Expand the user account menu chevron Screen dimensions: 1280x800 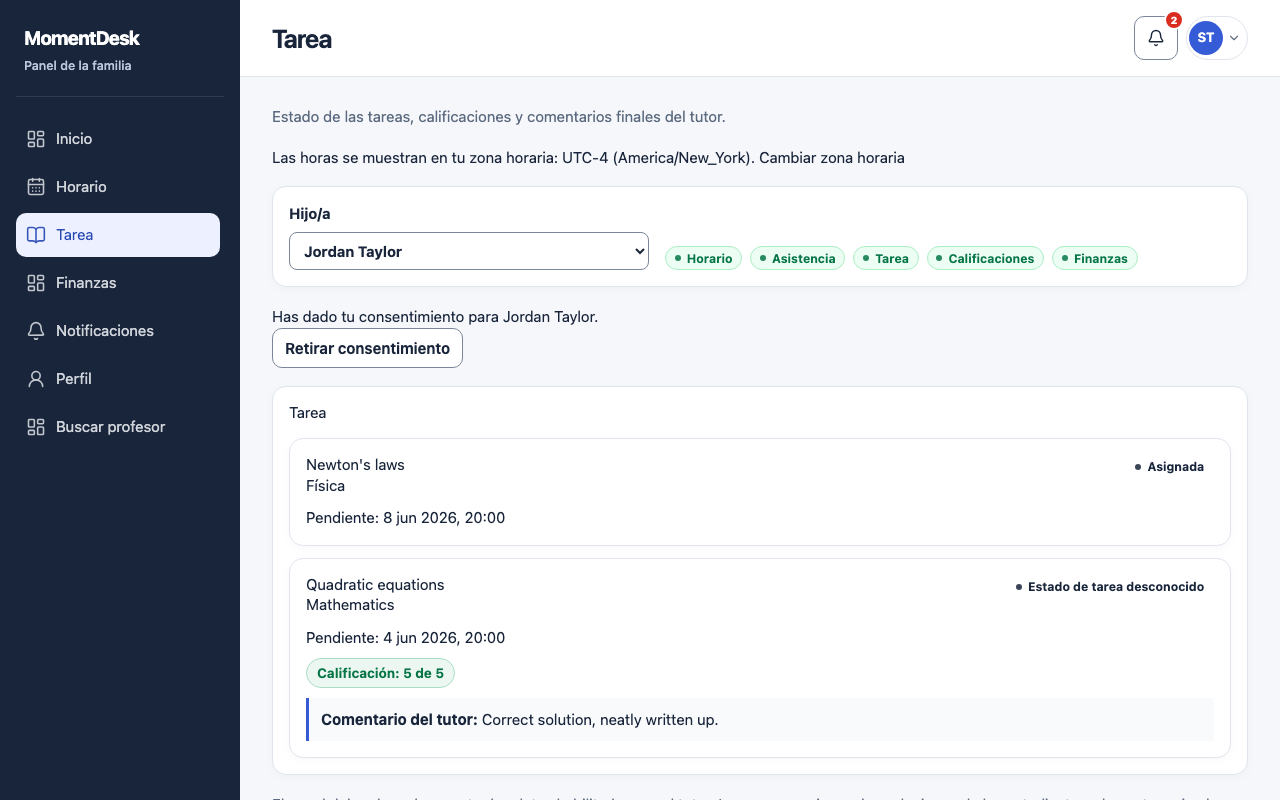(1234, 38)
